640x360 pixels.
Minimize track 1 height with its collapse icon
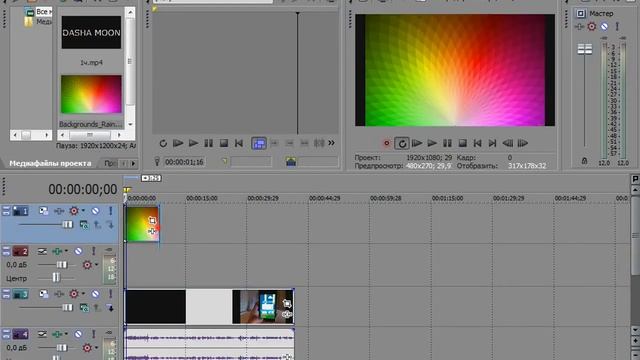[x=6, y=211]
